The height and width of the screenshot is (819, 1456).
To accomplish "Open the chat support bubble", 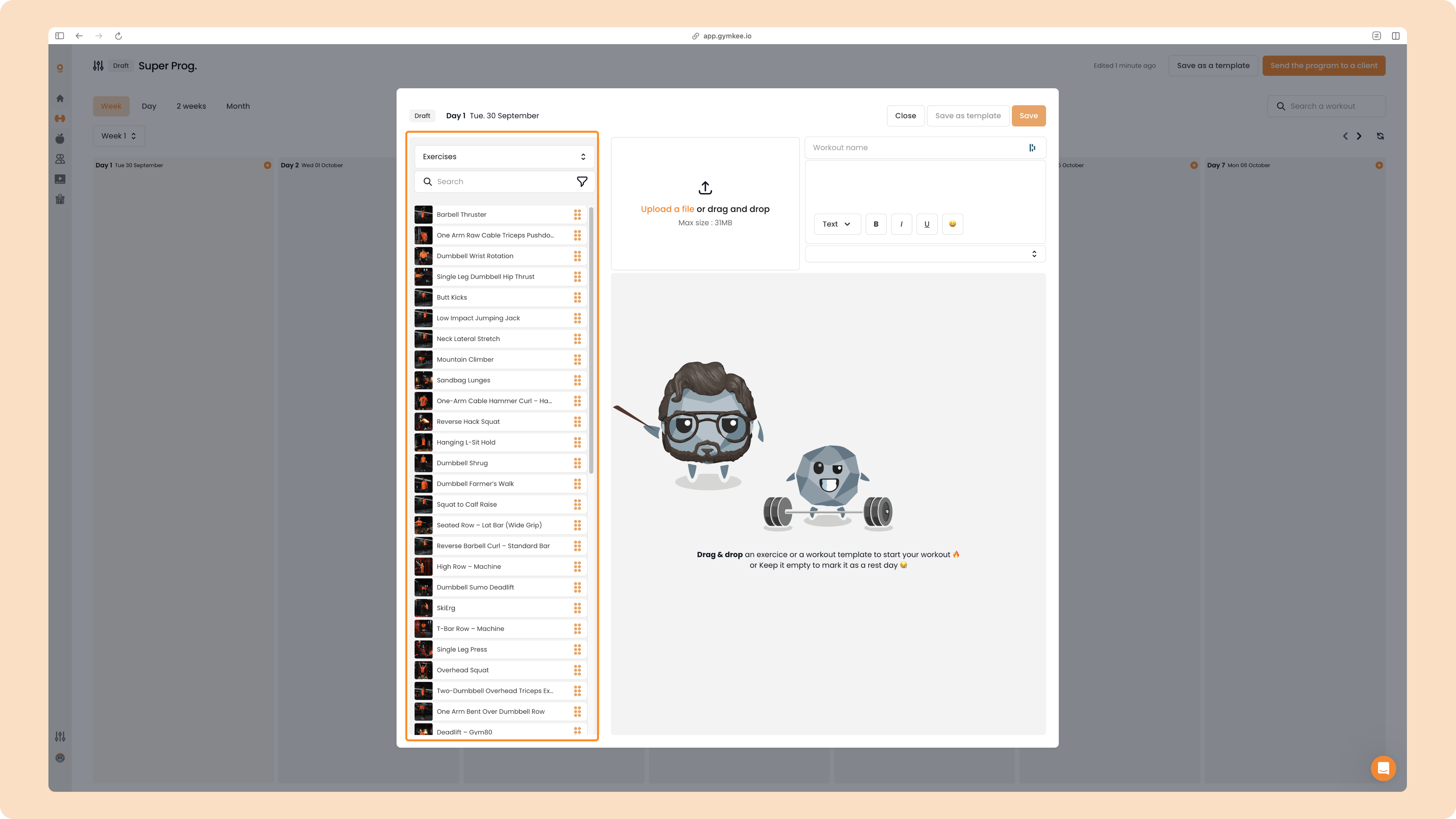I will point(1383,768).
